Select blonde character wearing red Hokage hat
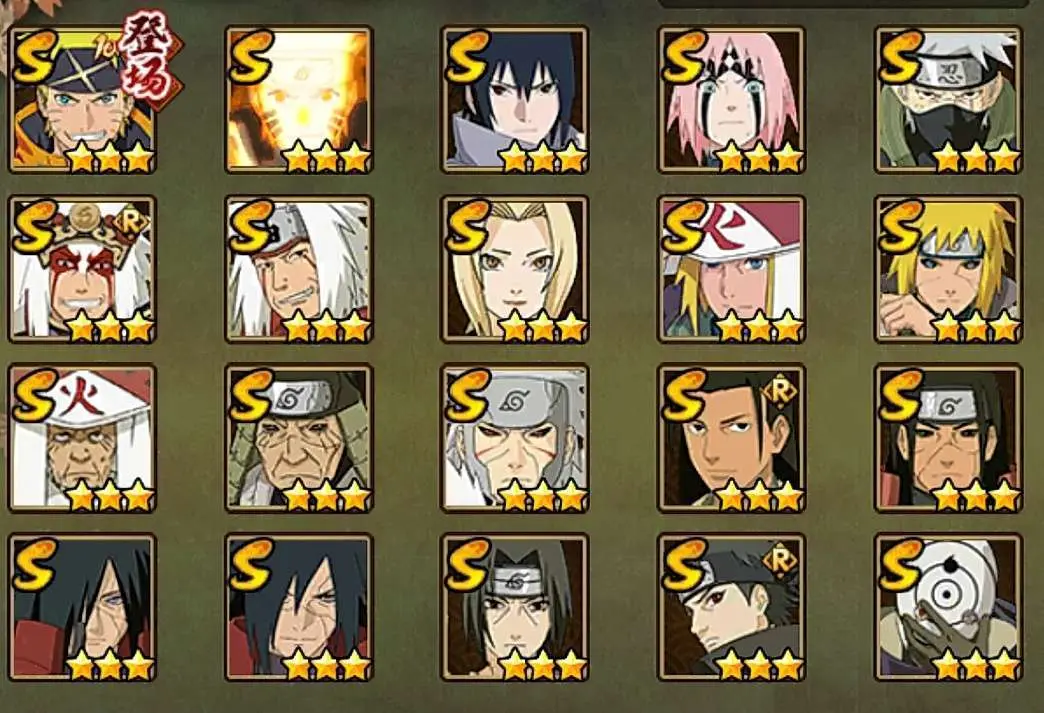The image size is (1044, 713). tap(731, 269)
